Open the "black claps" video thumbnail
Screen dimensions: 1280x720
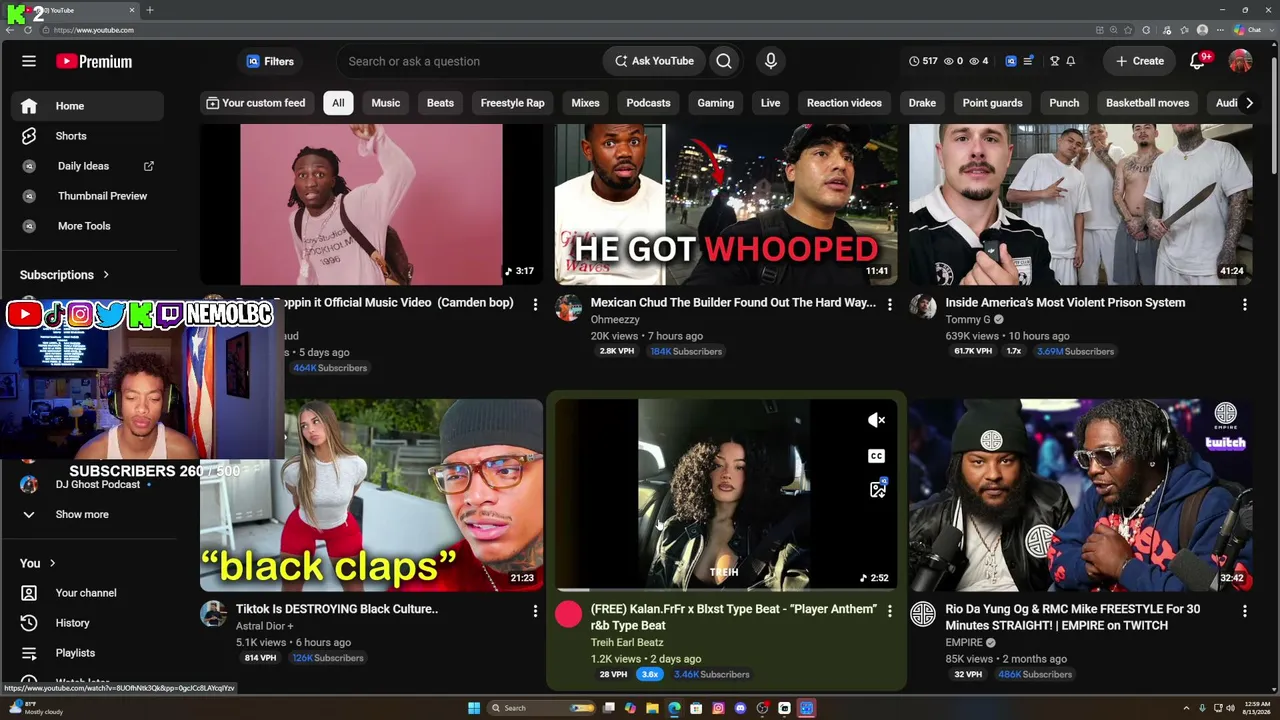pos(371,496)
